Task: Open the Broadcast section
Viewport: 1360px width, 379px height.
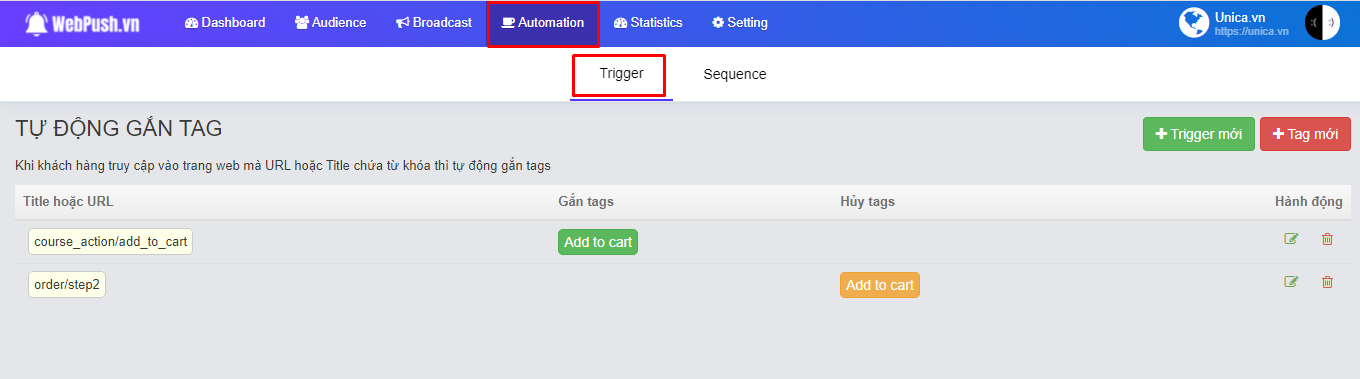Action: click(x=434, y=23)
